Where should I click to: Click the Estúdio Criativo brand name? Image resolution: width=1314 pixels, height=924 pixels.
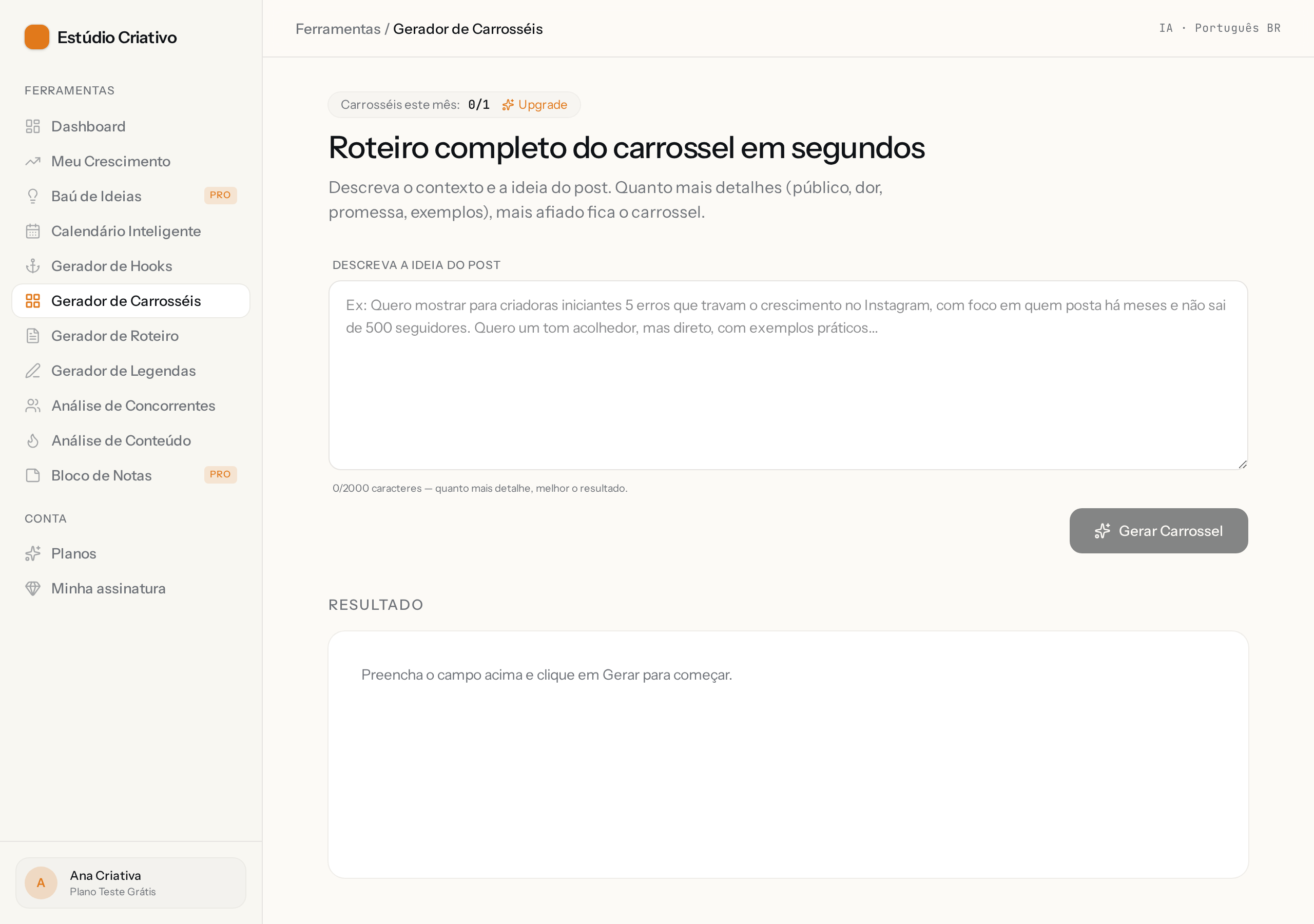[x=117, y=37]
